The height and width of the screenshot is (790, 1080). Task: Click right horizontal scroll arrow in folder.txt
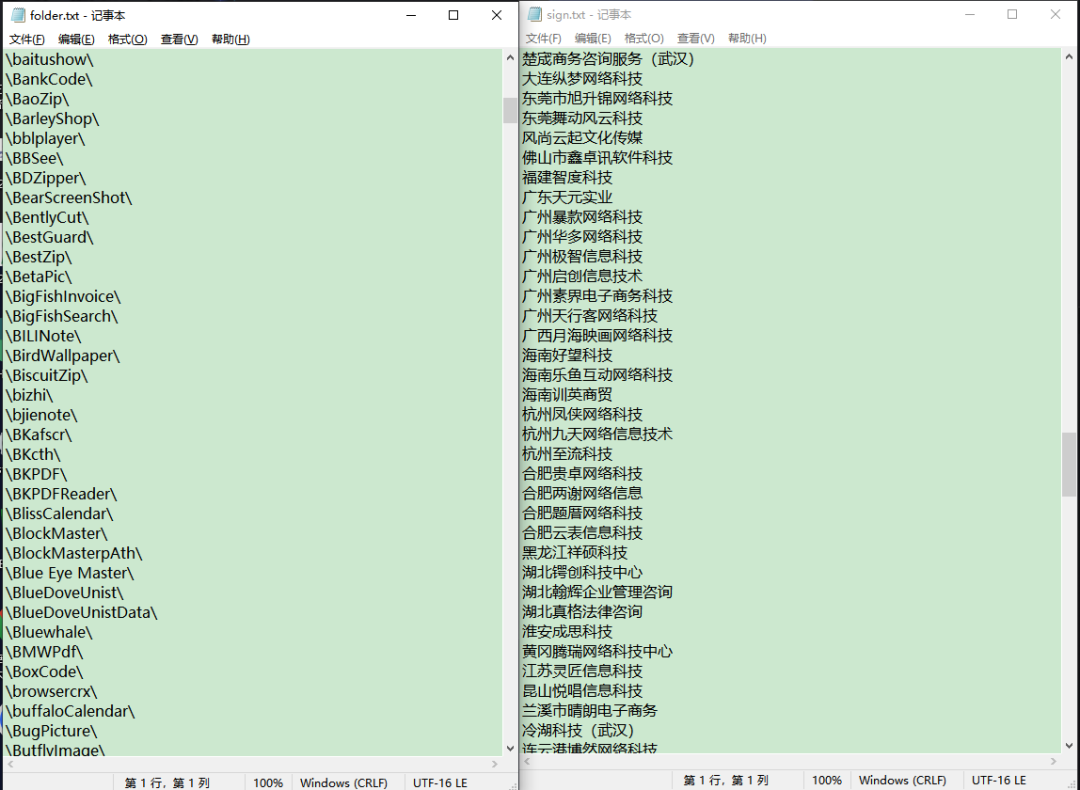tap(495, 764)
